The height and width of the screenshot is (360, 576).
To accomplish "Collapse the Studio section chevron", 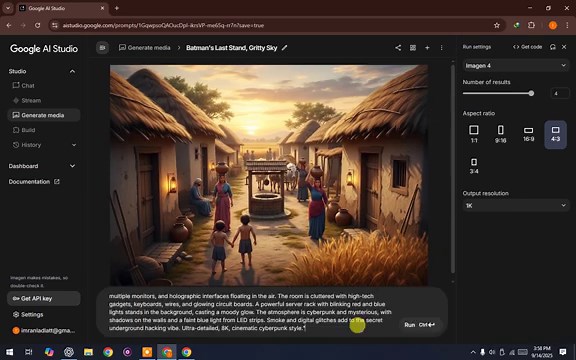I will [72, 71].
